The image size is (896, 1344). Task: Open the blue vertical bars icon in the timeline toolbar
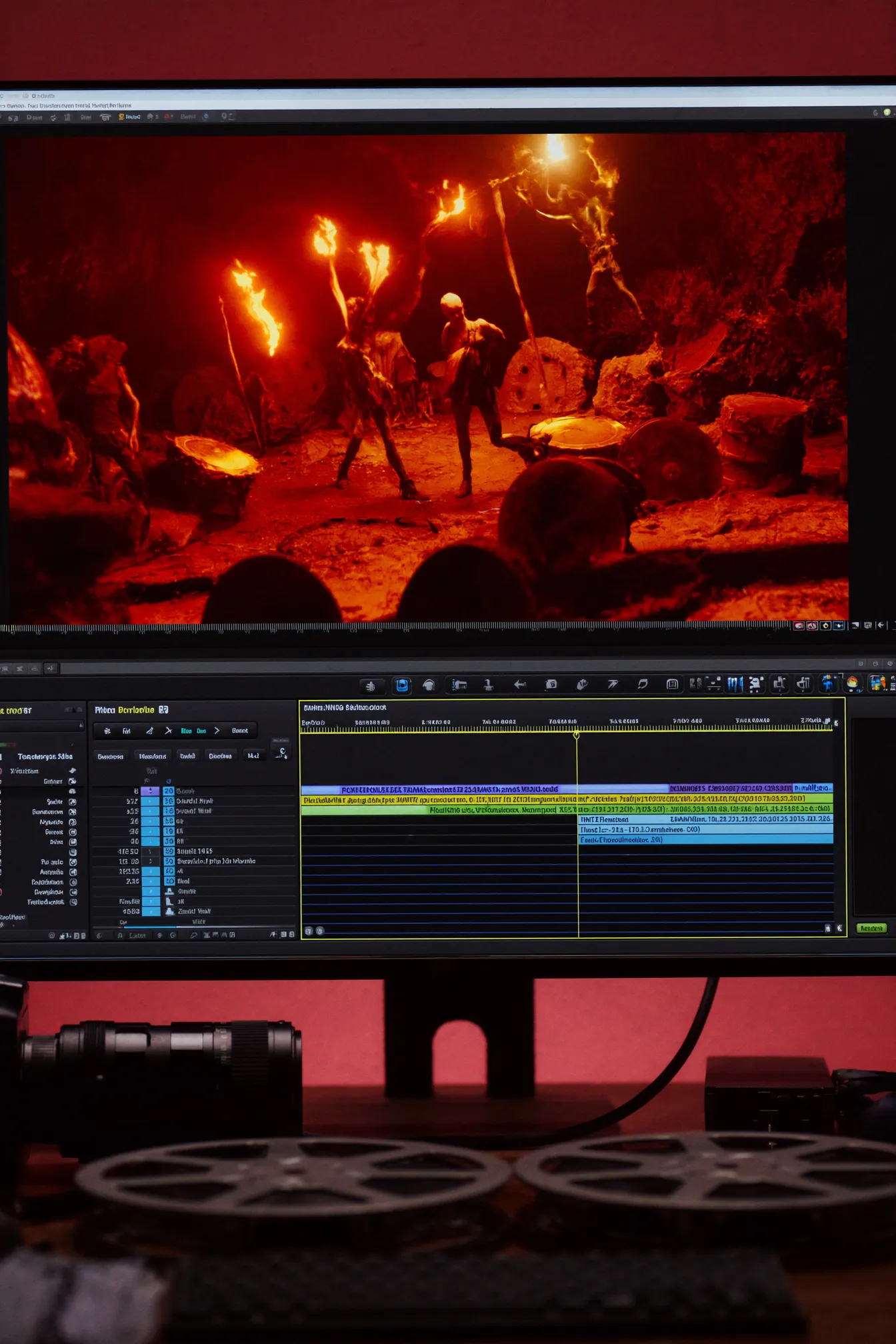(x=734, y=684)
